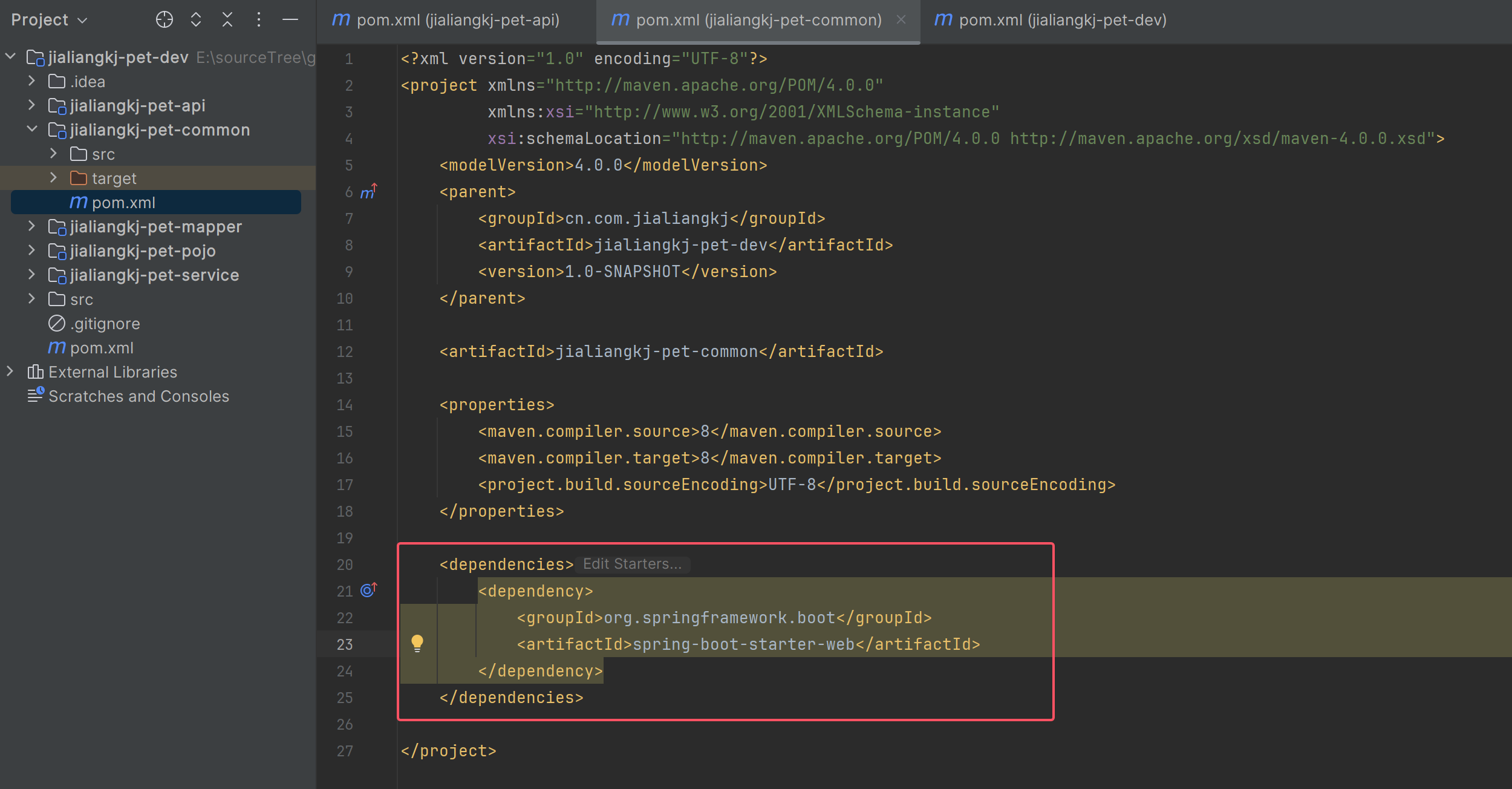Open the Project panel options menu (three dots)
Viewport: 1512px width, 789px height.
click(259, 20)
